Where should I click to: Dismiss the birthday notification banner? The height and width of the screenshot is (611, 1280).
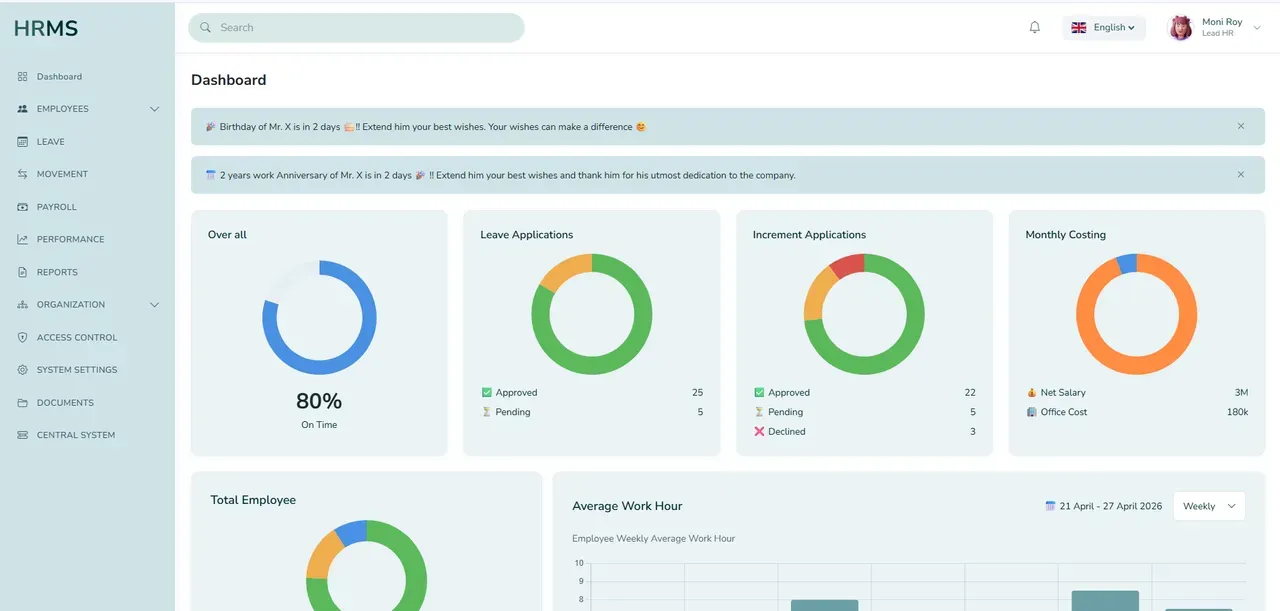click(x=1241, y=127)
